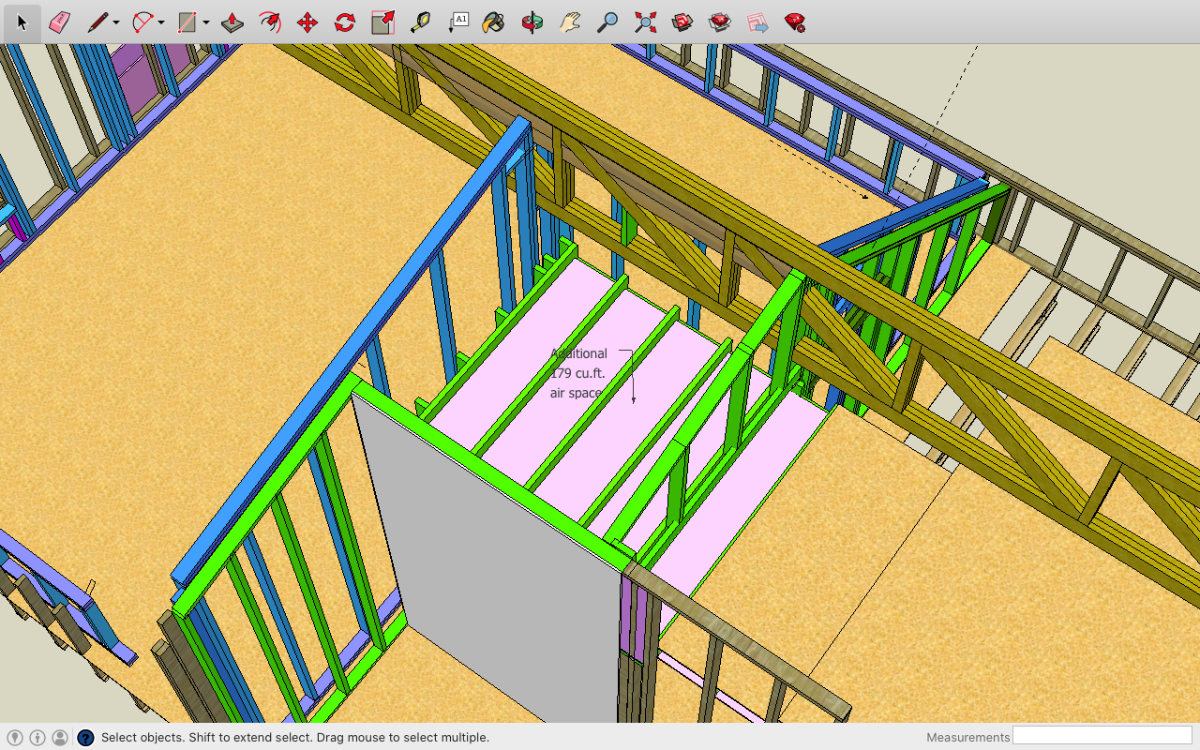Screen dimensions: 1200x750
Task: Expand the Arc tool options arrow
Action: 162,23
